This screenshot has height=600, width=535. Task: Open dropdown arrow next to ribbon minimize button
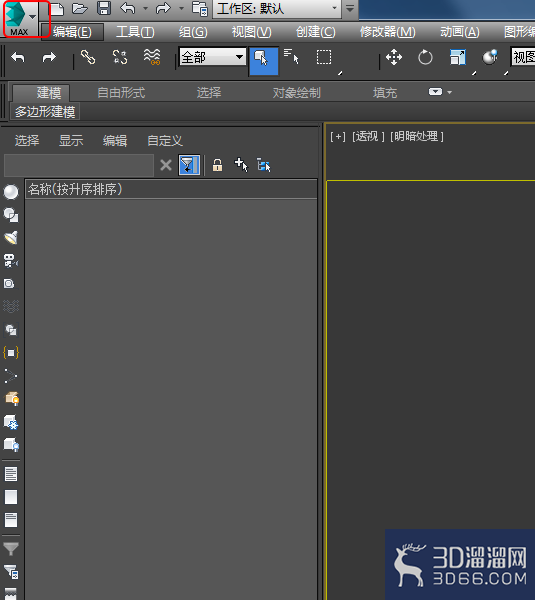449,92
